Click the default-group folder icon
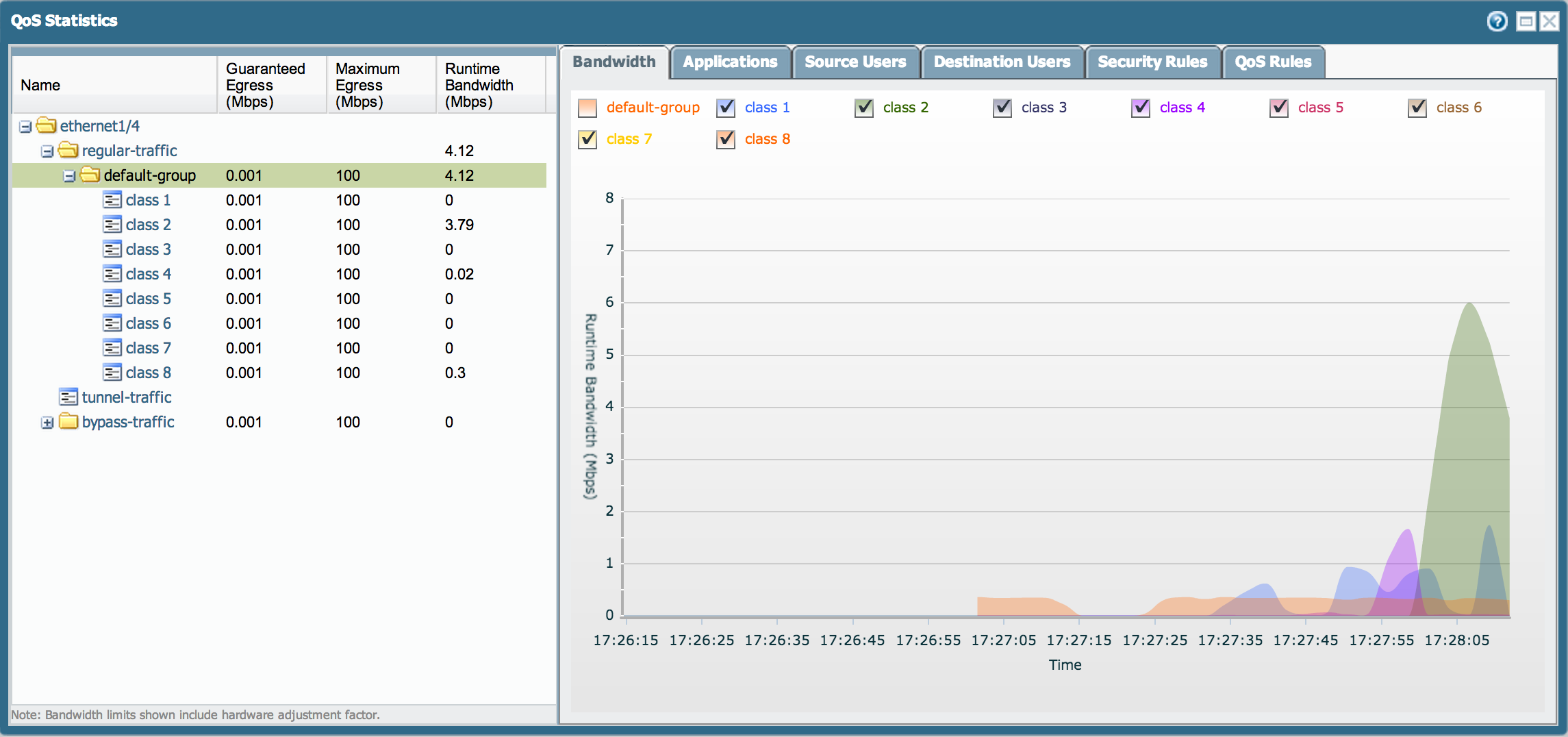 pyautogui.click(x=91, y=175)
